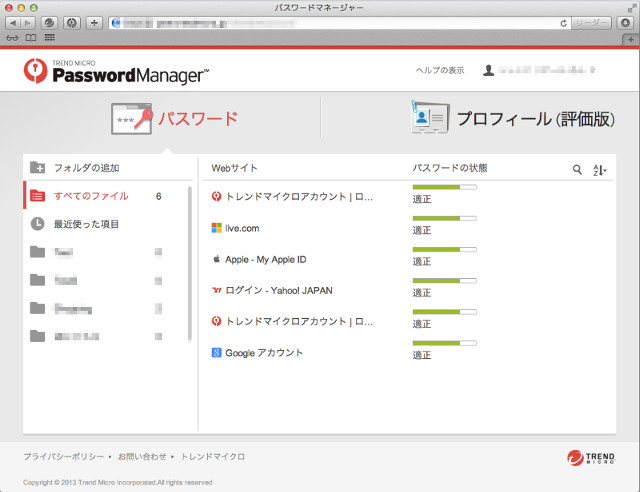Open the Google アカウント entry
The width and height of the screenshot is (640, 492).
coord(264,353)
